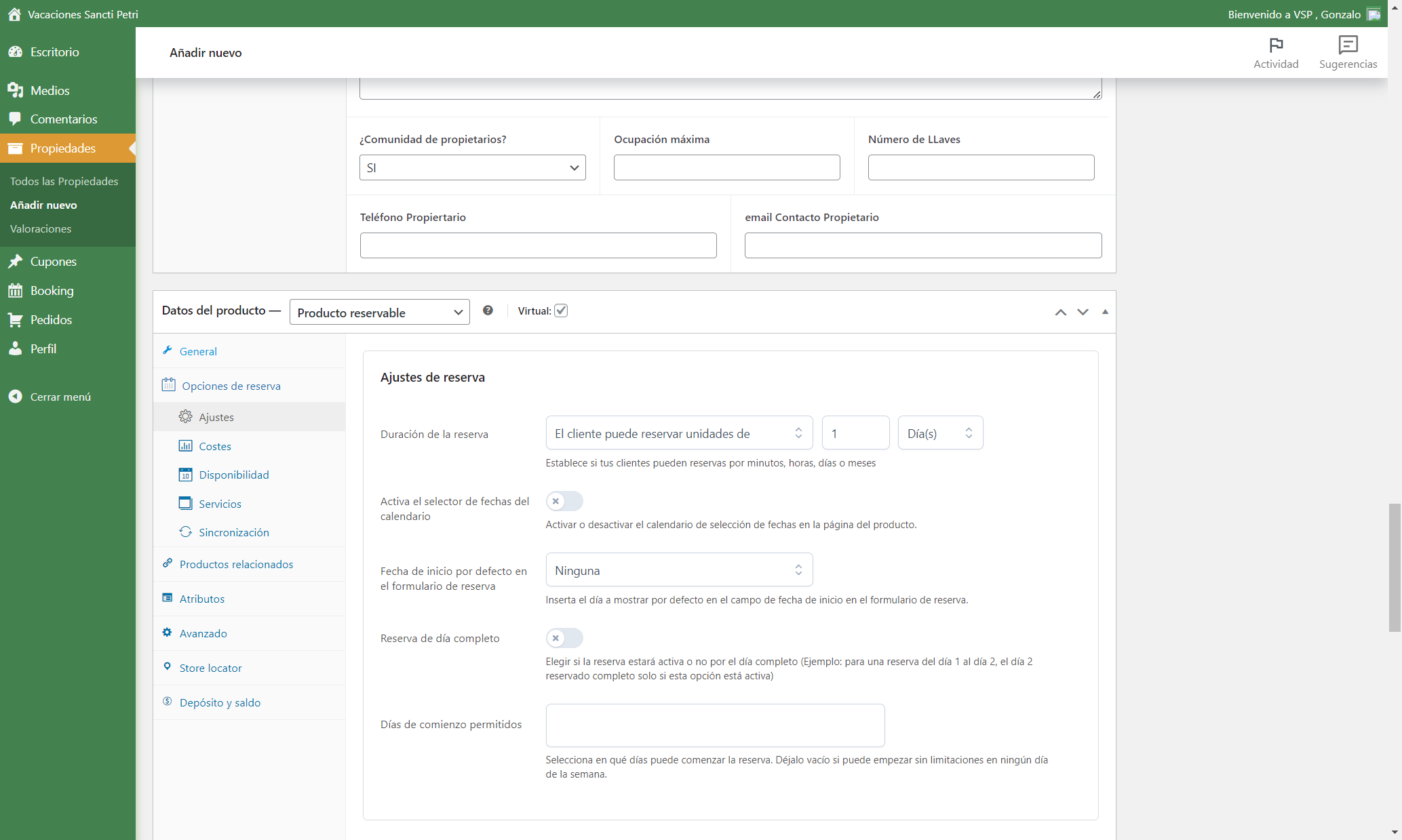The height and width of the screenshot is (840, 1402).
Task: Open the Ninguna start date dropdown
Action: point(679,570)
